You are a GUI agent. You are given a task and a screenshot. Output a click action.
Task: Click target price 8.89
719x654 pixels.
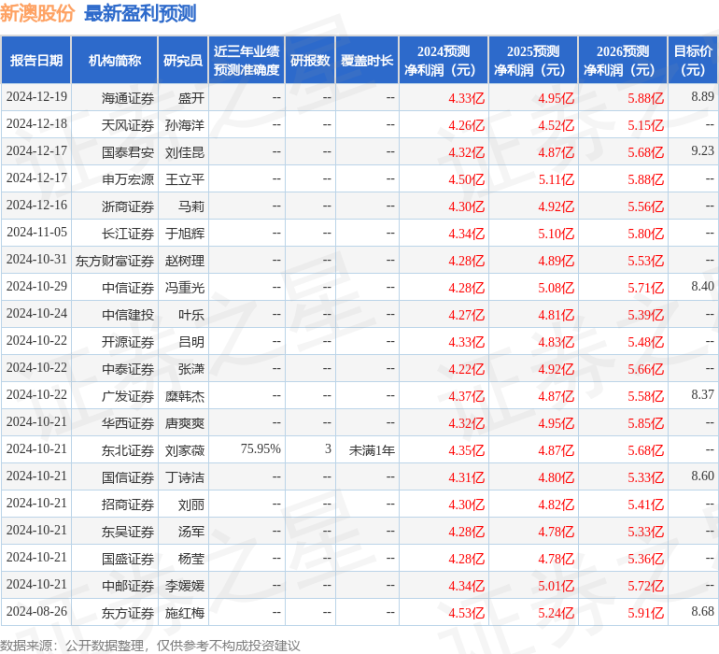click(x=702, y=97)
